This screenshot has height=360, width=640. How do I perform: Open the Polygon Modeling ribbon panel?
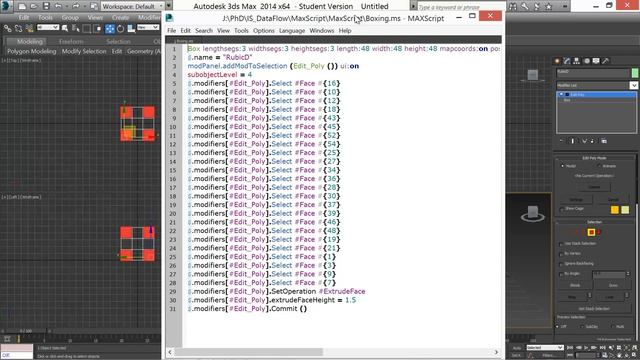point(31,51)
